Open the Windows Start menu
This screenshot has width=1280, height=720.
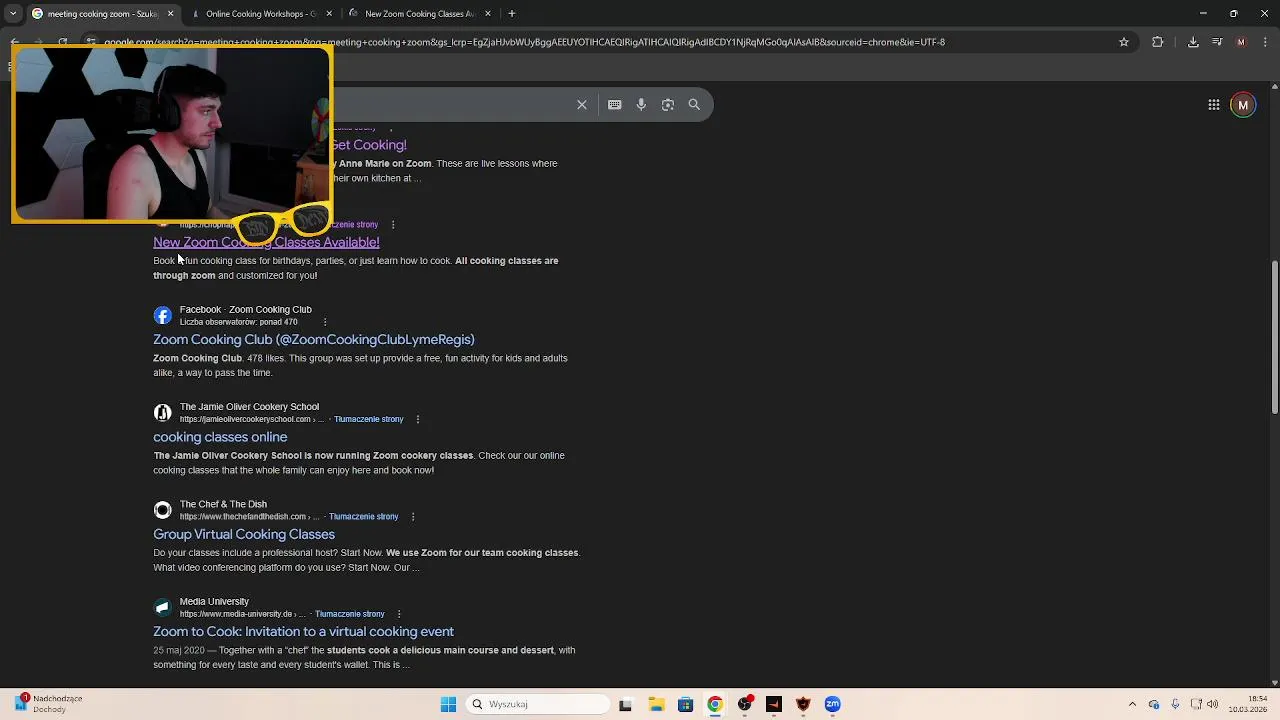point(448,704)
